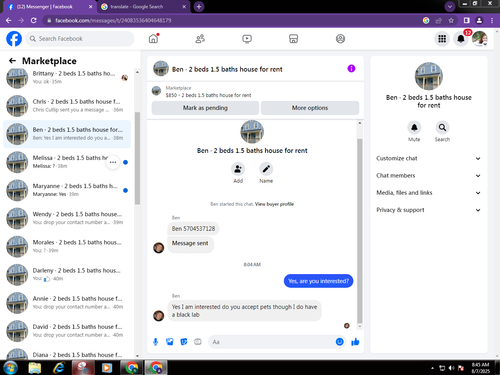Open Internet Explorer taskbar icon
Viewport: 500px width, 375px height.
pos(59,368)
